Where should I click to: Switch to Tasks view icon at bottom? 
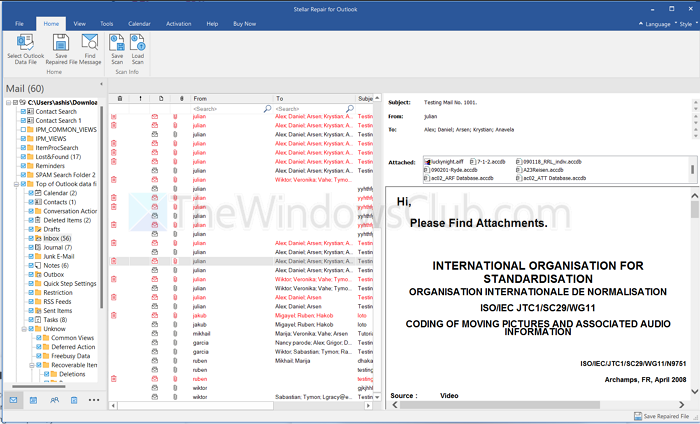(74, 400)
